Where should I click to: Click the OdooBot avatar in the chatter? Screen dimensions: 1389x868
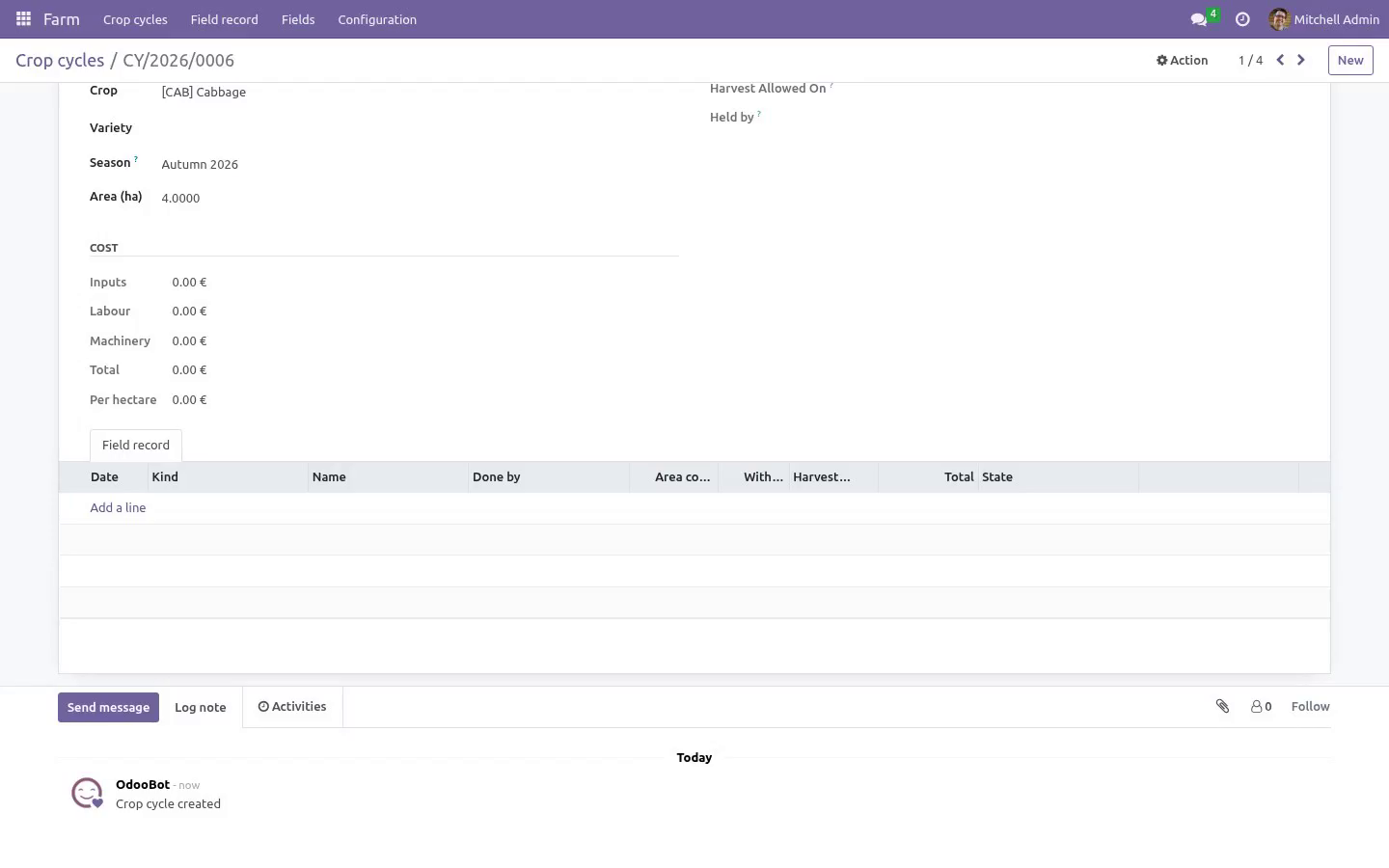(87, 793)
